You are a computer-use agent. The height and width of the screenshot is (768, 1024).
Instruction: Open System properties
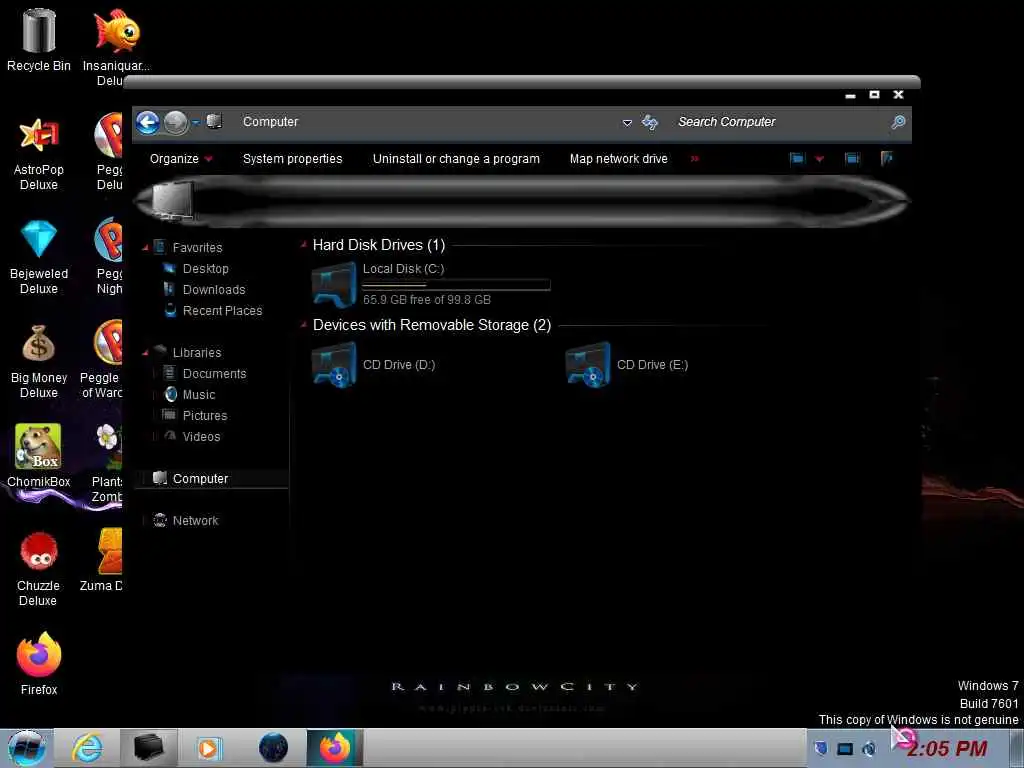293,159
